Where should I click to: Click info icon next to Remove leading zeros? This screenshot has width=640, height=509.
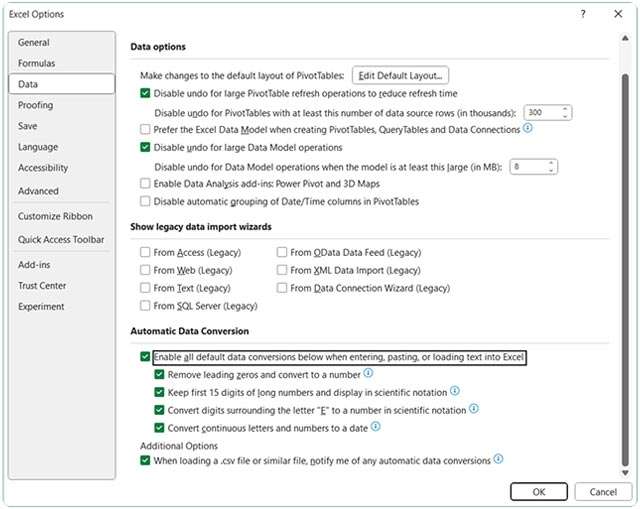tap(368, 374)
